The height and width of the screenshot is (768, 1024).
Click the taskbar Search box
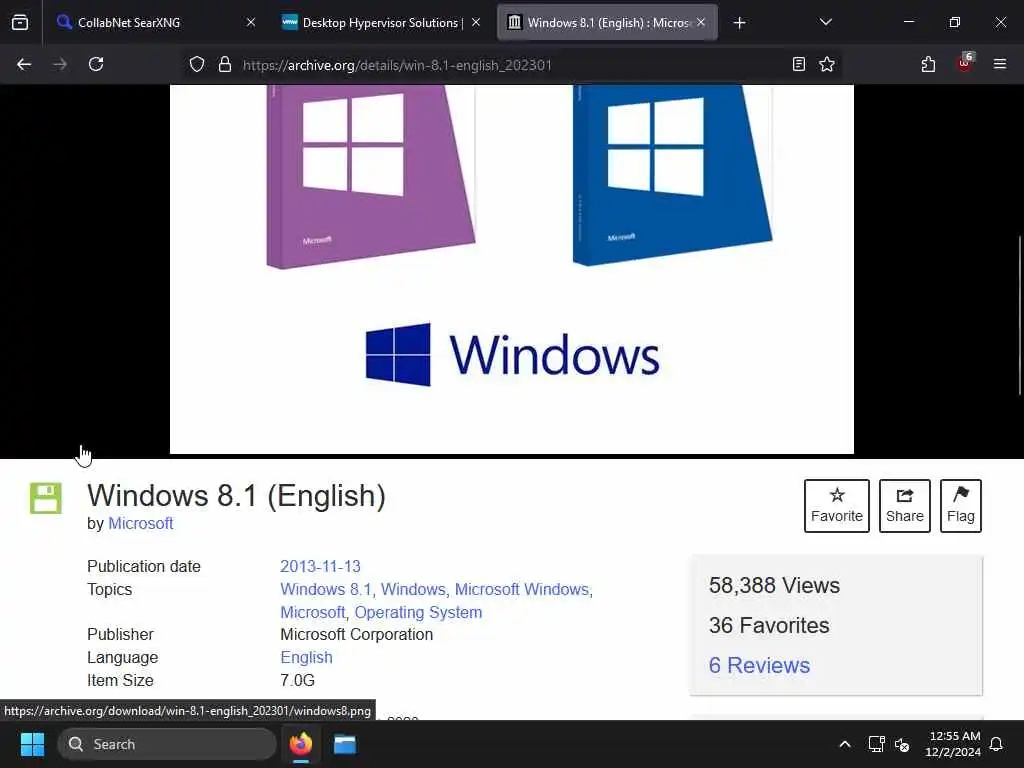167,744
